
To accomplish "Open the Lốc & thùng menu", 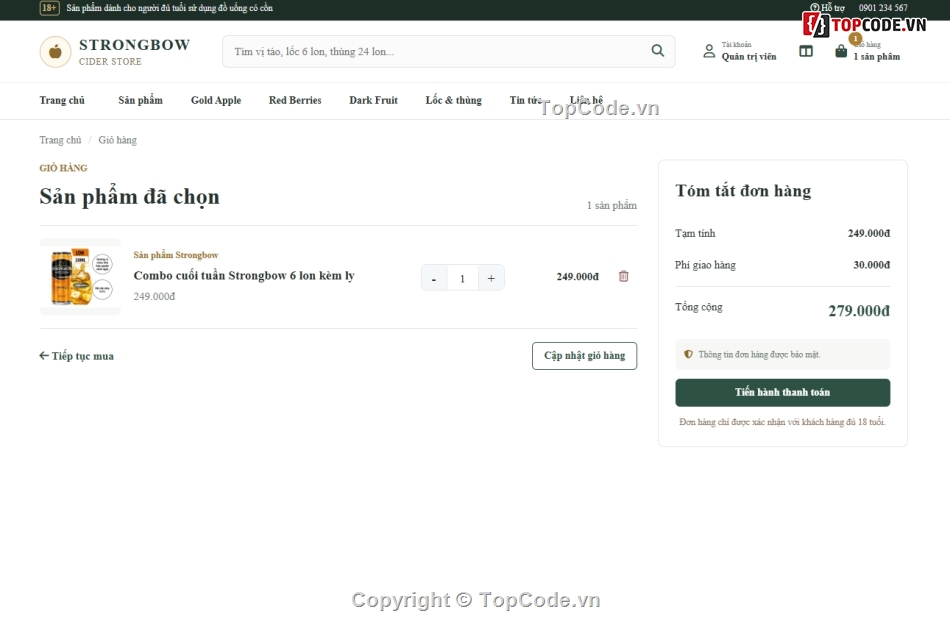I will pyautogui.click(x=453, y=101).
